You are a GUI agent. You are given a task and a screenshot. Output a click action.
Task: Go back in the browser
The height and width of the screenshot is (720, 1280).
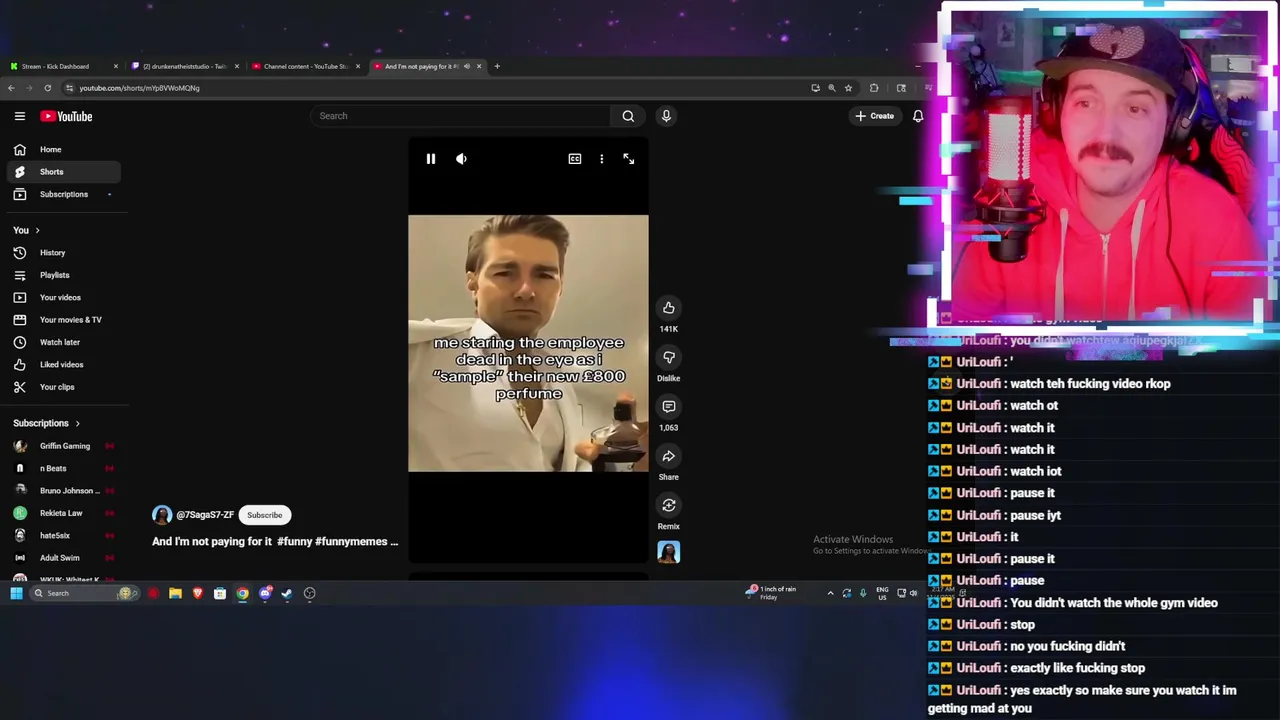coord(11,88)
